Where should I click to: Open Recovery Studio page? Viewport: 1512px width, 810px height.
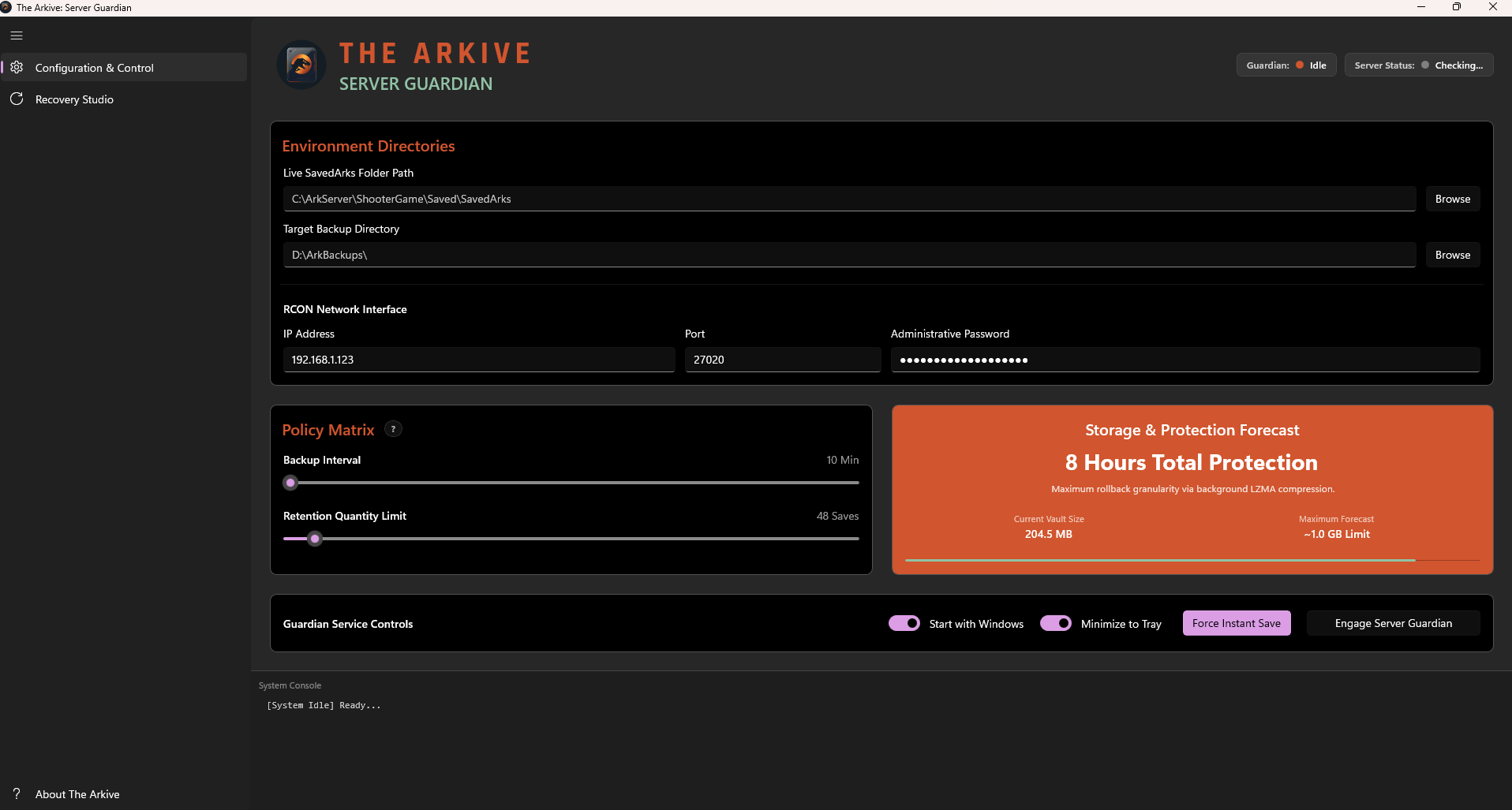(x=125, y=99)
